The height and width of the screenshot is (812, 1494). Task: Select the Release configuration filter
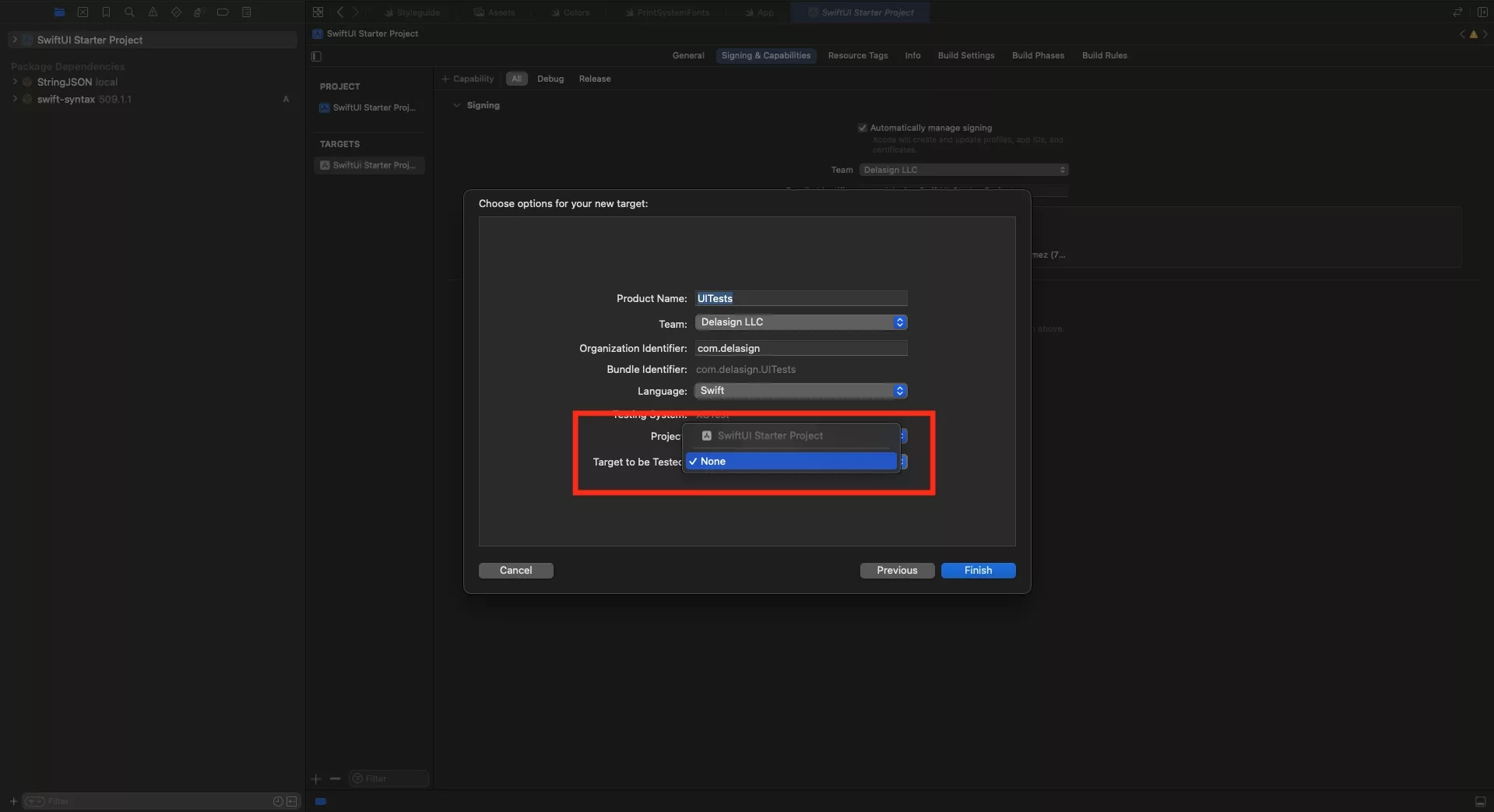595,79
